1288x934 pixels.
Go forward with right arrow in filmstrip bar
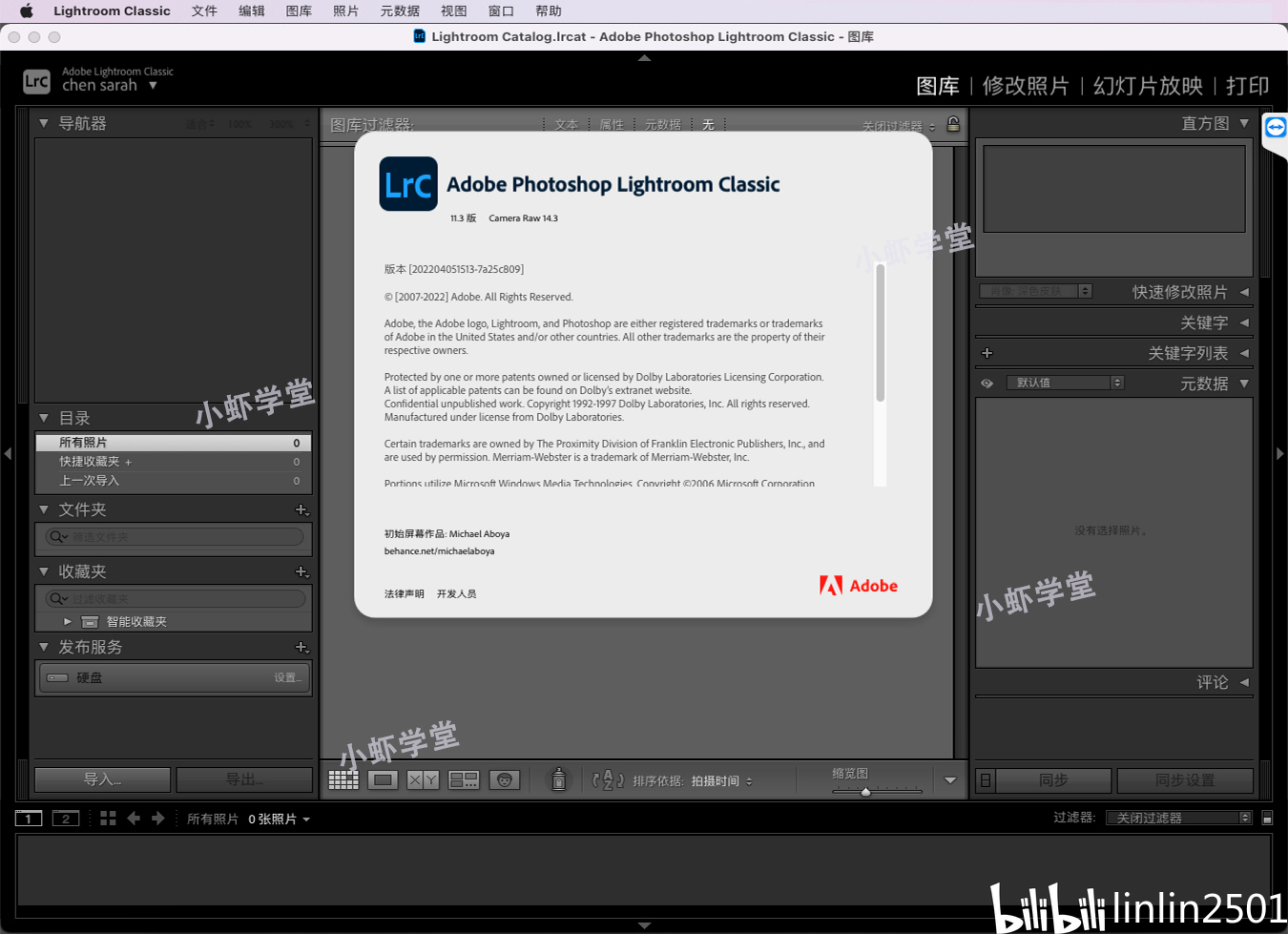point(158,819)
